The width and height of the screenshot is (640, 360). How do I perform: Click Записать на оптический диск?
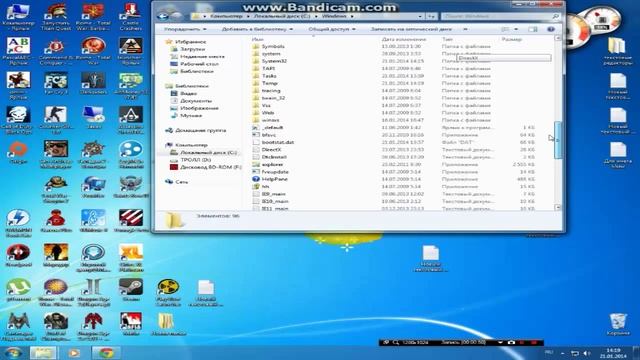pyautogui.click(x=411, y=29)
